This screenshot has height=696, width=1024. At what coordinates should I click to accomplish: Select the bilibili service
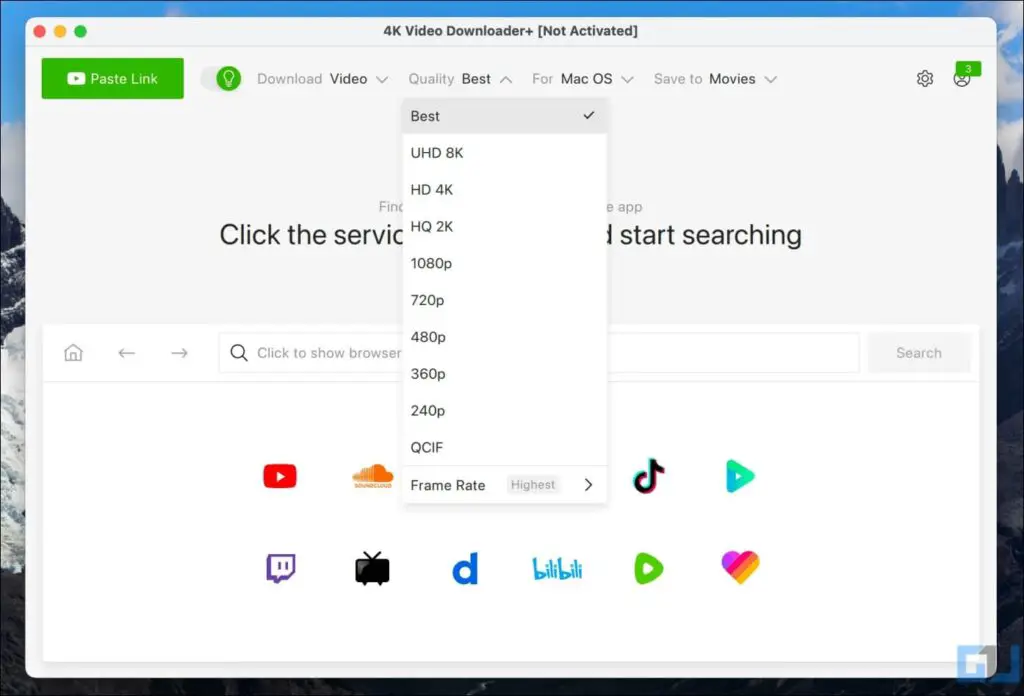click(x=556, y=567)
